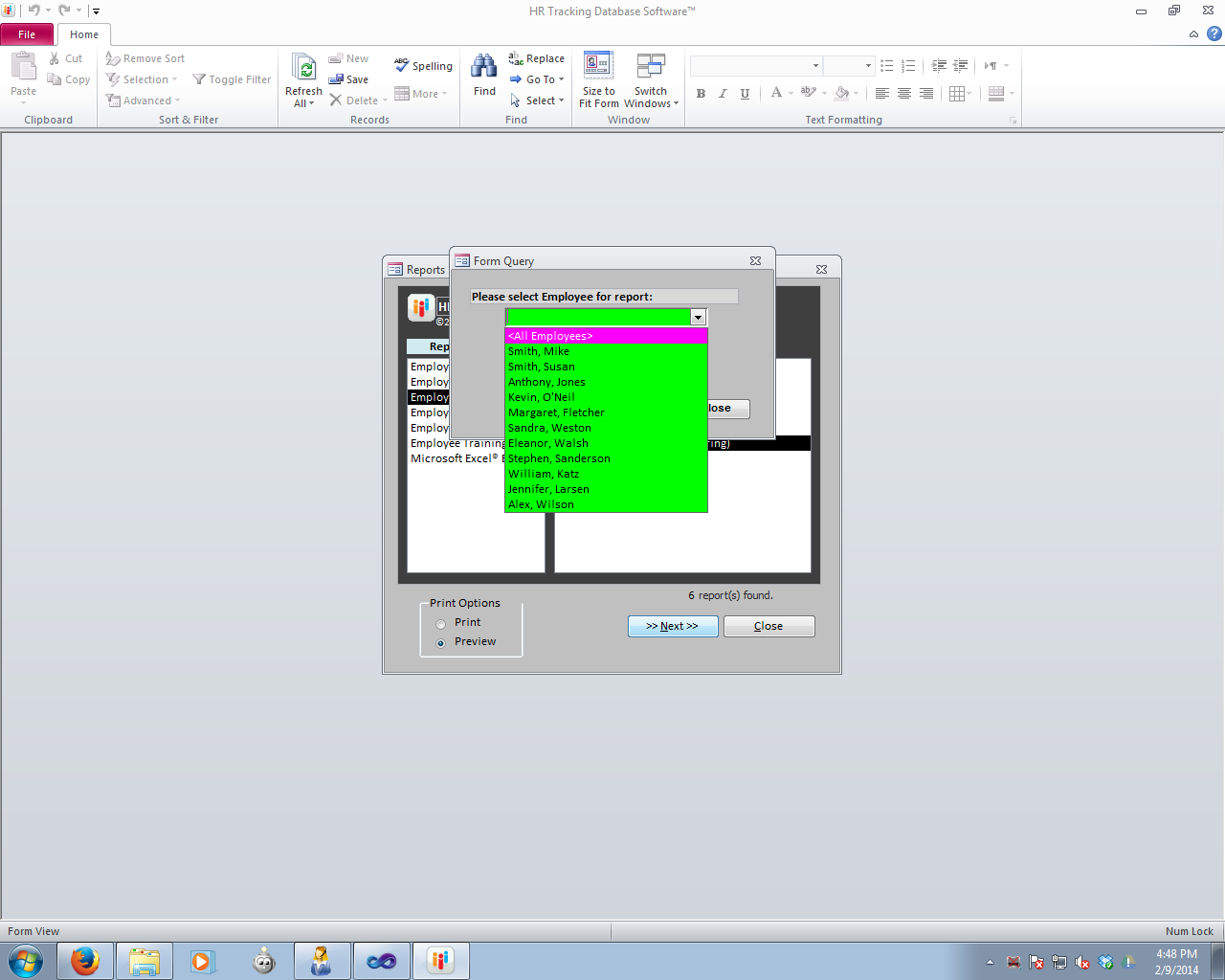Click the Refresh All icon
Screen dimensions: 1225x980
coord(303,67)
